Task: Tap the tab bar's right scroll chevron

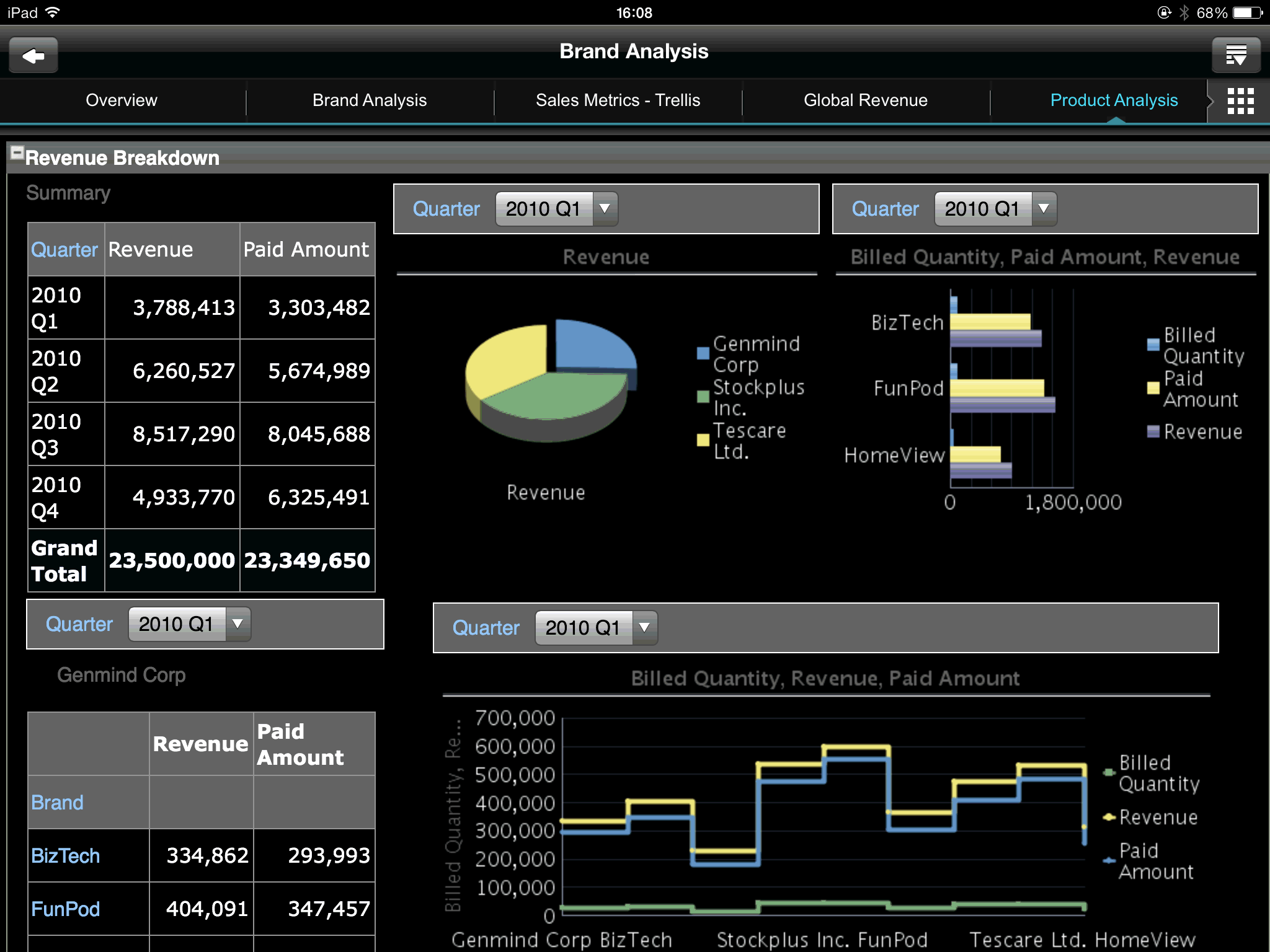Action: (x=1210, y=100)
